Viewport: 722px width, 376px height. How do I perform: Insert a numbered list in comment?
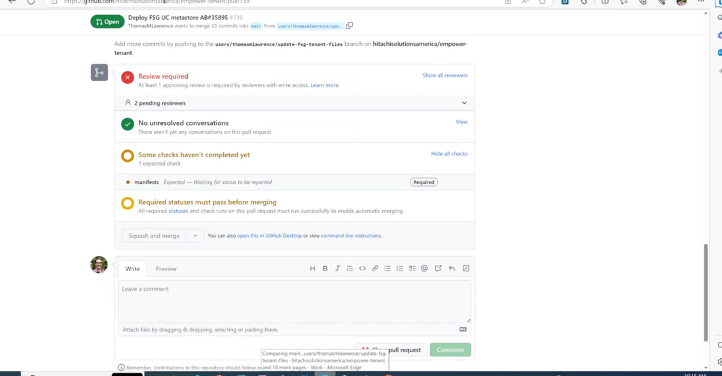(x=400, y=268)
